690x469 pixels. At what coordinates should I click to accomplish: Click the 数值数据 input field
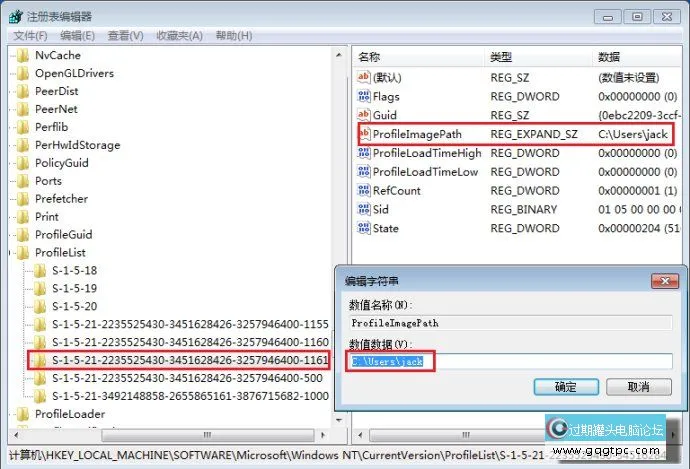click(x=510, y=362)
